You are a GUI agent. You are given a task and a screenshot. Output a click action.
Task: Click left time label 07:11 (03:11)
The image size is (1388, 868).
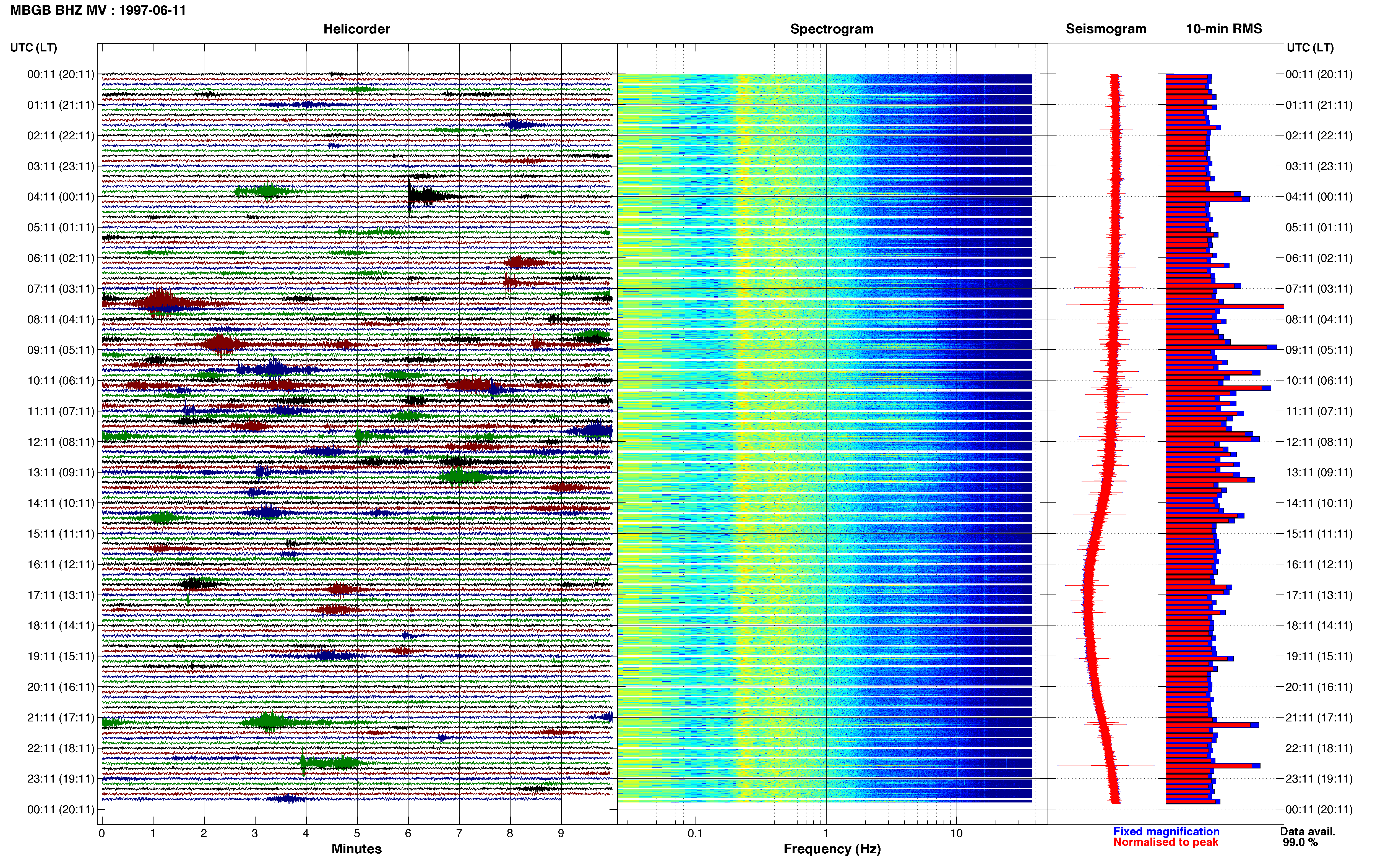pyautogui.click(x=60, y=289)
